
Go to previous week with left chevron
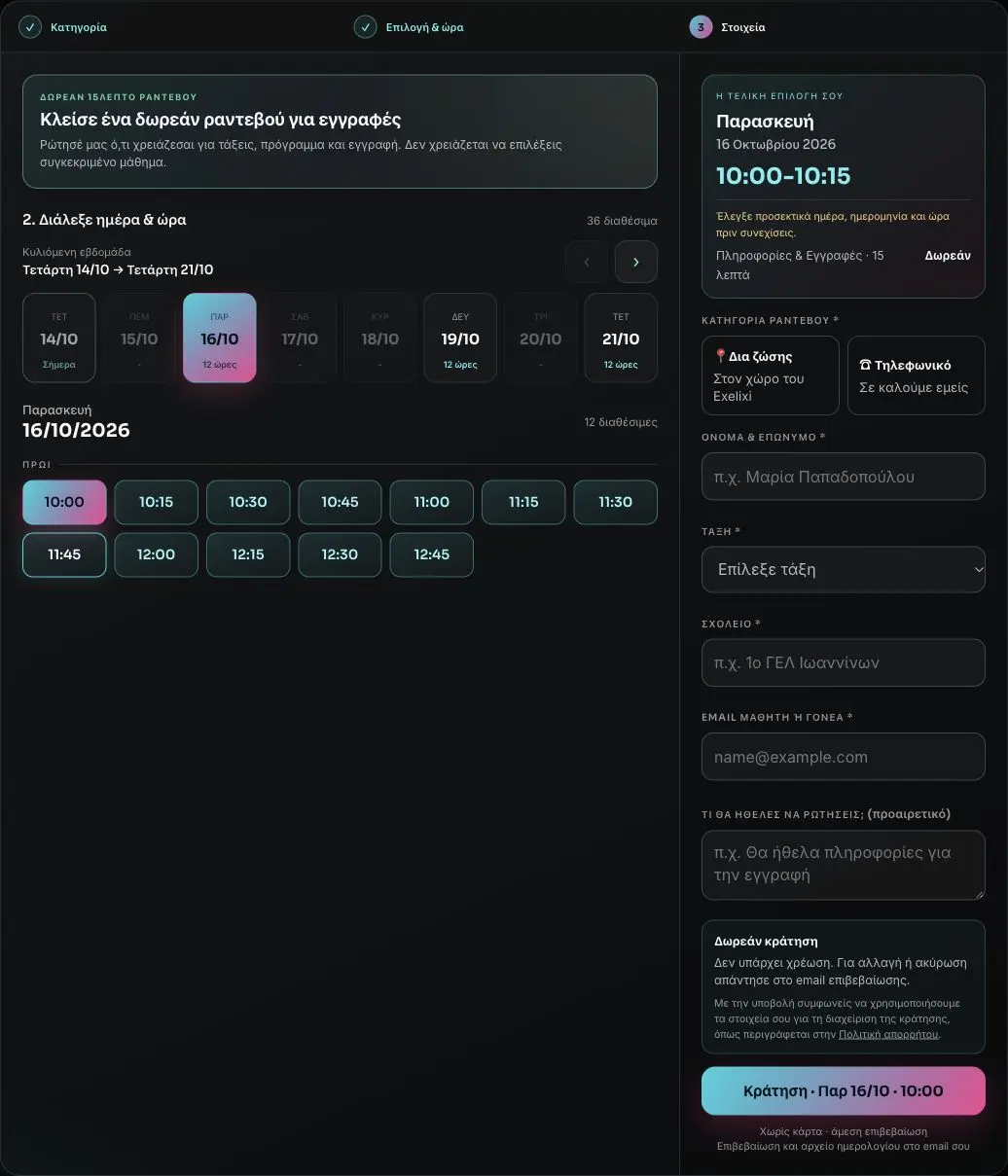point(587,262)
